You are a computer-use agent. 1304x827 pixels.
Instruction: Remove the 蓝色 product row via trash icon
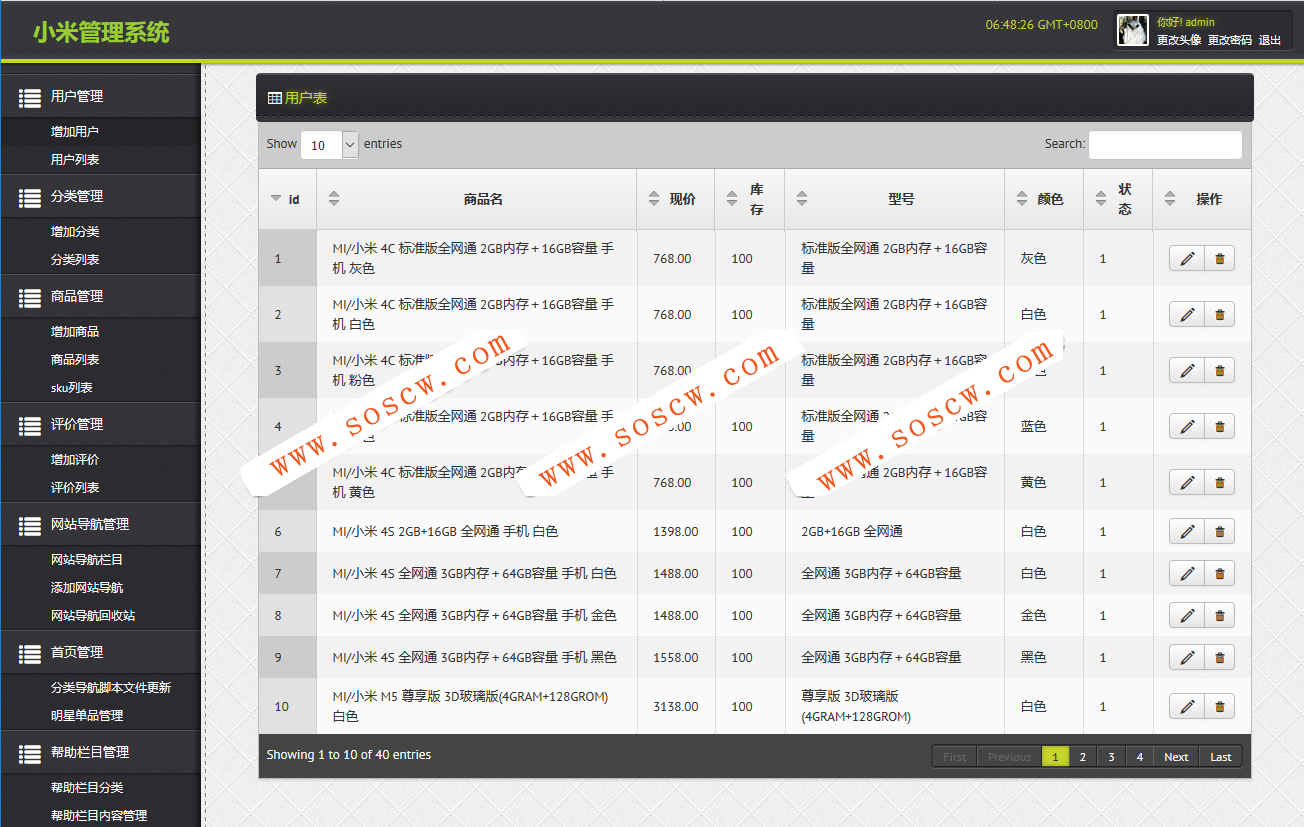1219,427
